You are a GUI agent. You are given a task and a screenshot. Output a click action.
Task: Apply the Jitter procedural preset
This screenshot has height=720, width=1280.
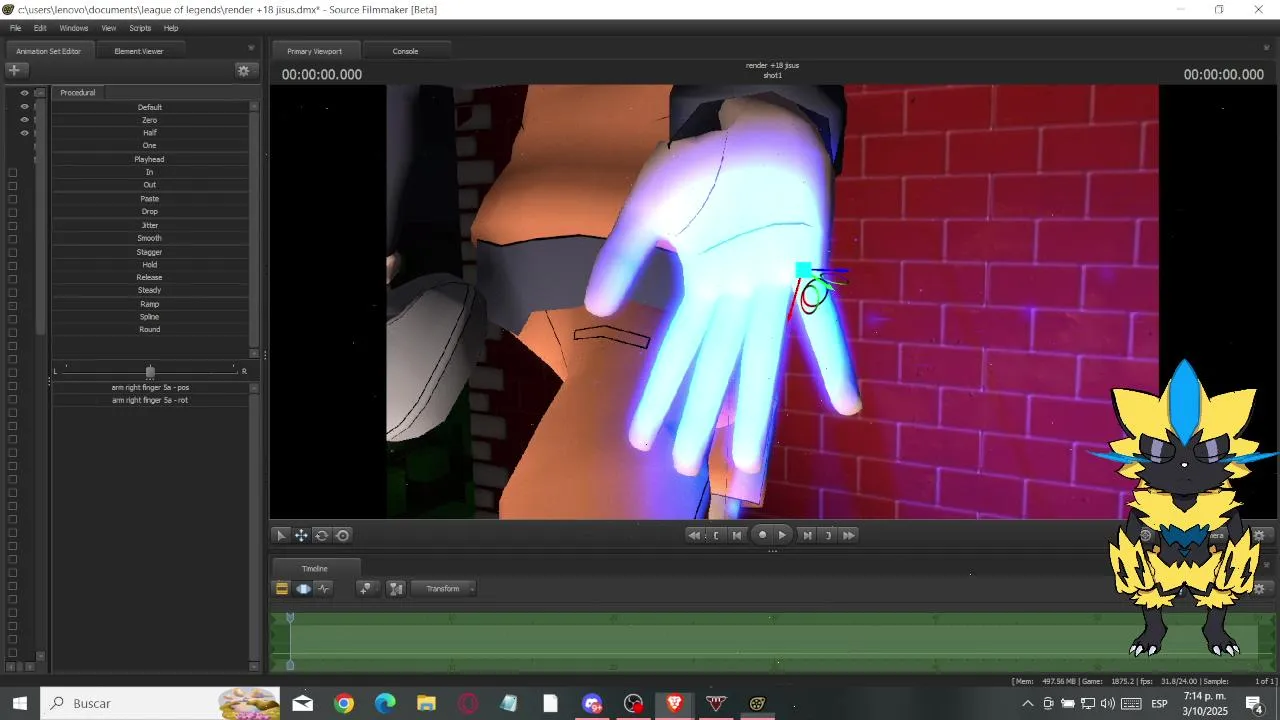150,225
